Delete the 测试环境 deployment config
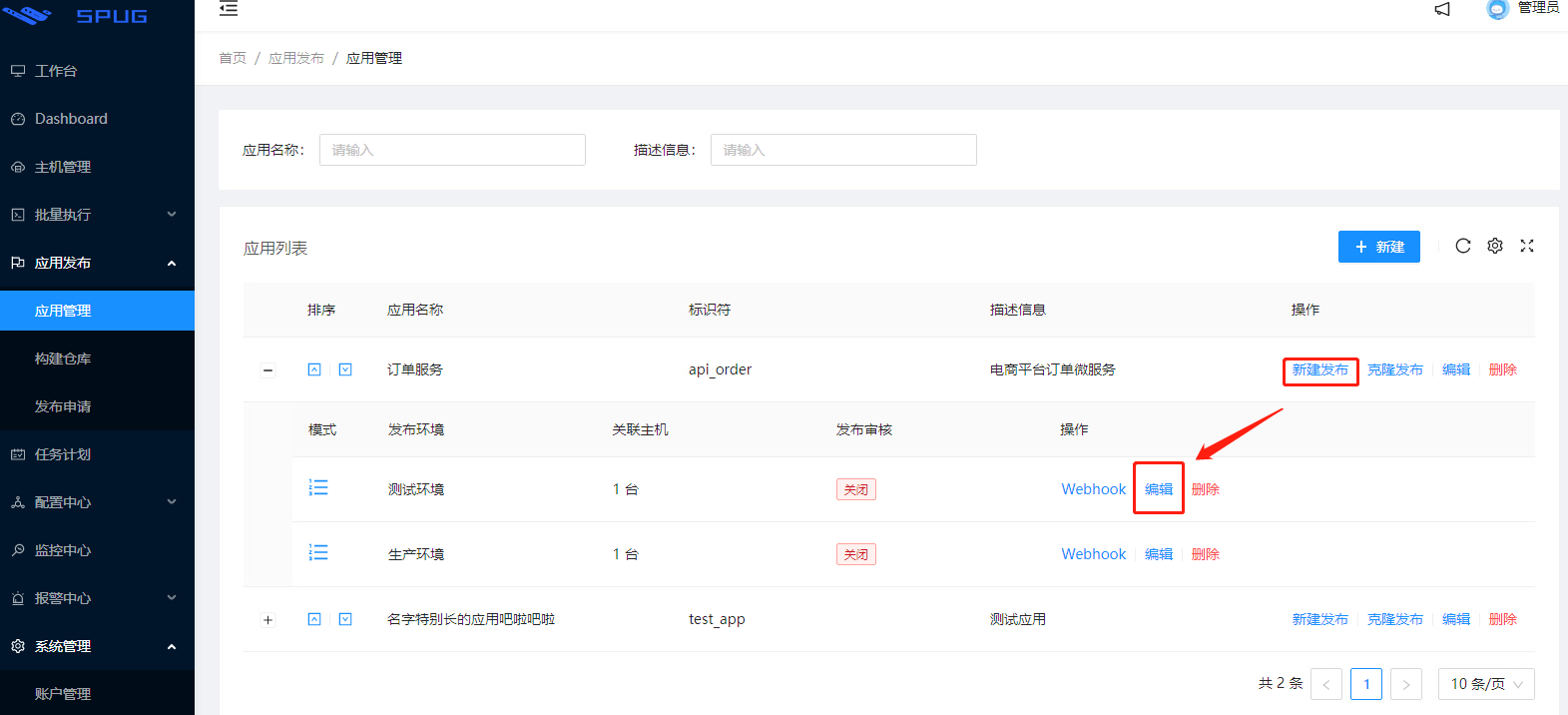Image resolution: width=1568 pixels, height=715 pixels. 1206,489
